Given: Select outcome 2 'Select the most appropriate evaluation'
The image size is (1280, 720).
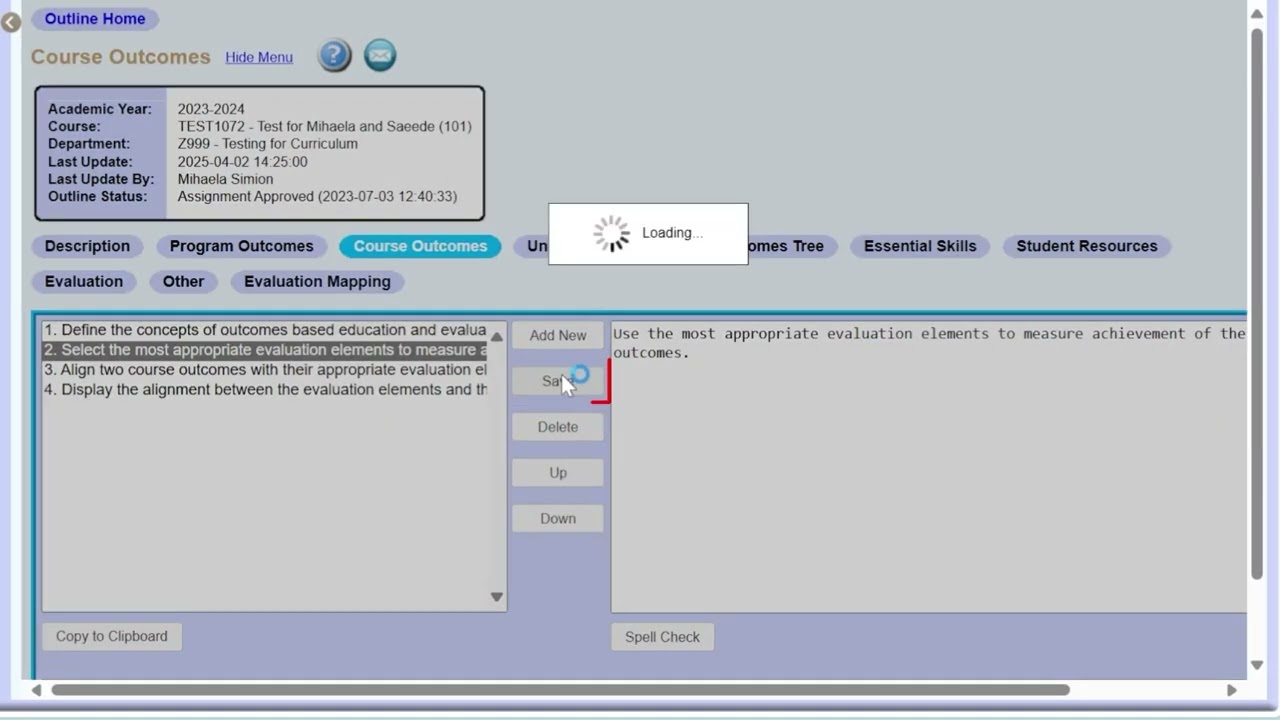Looking at the screenshot, I should point(265,350).
